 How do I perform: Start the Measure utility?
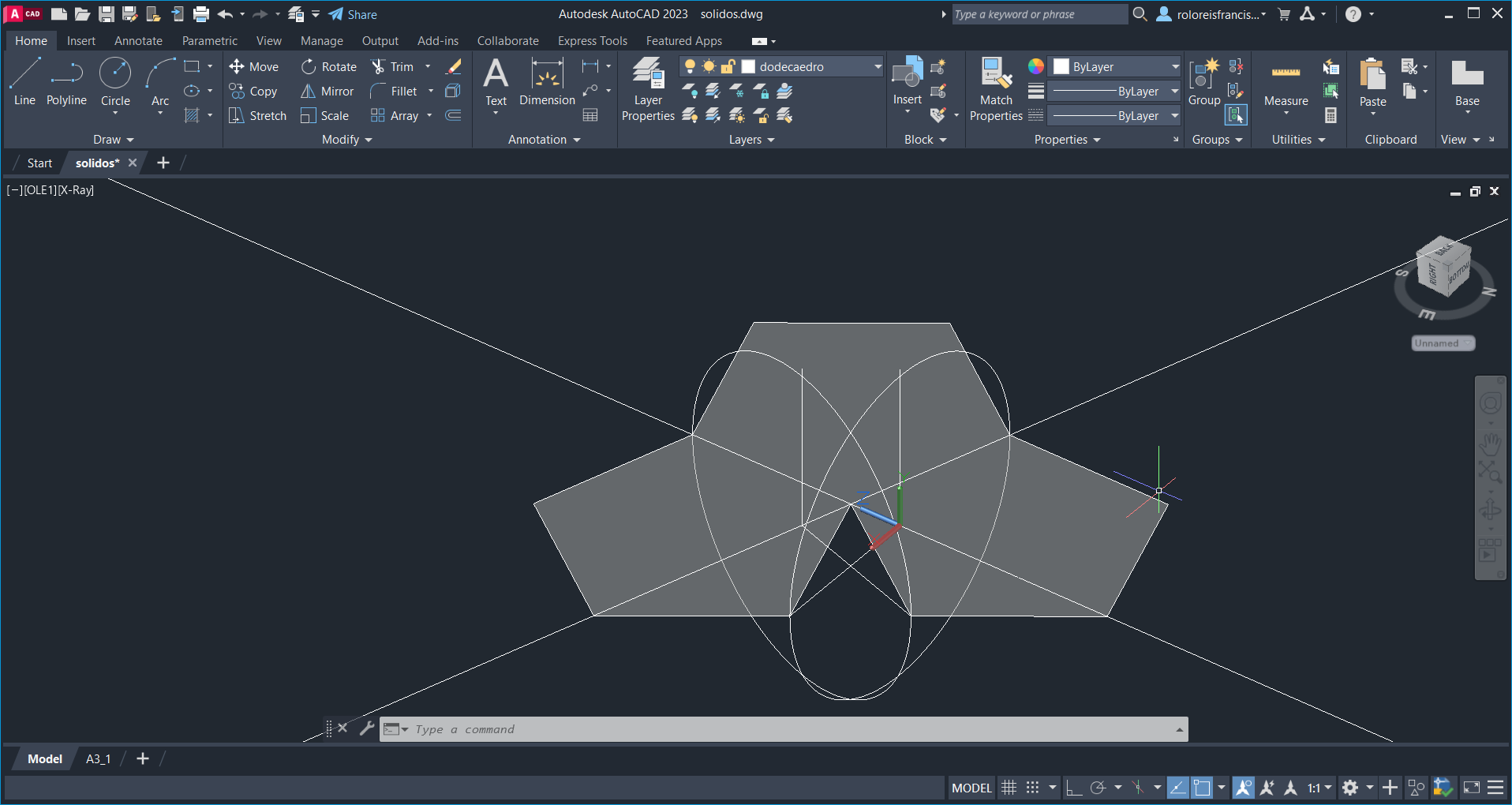1286,82
